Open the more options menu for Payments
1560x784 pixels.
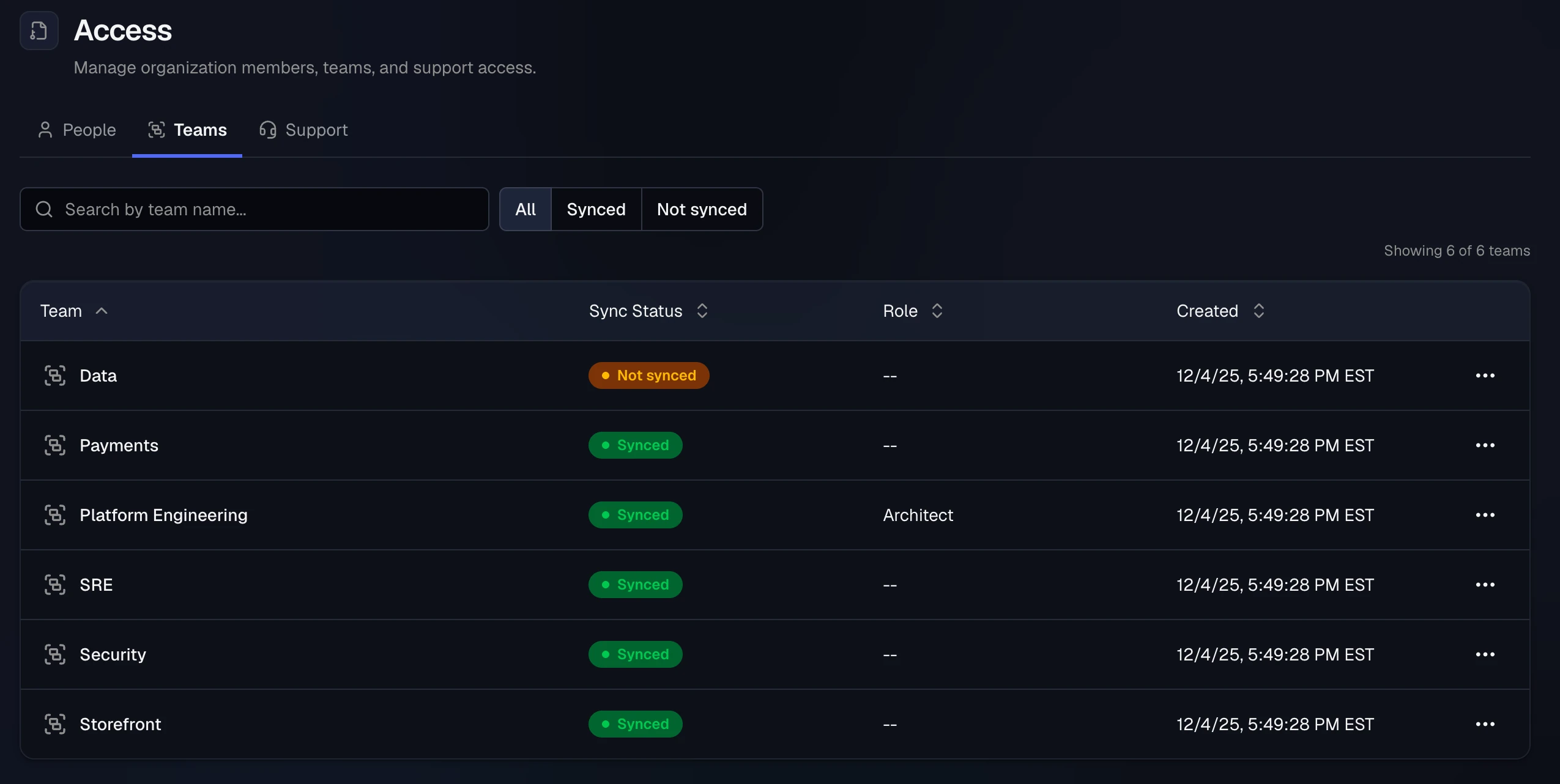1485,445
